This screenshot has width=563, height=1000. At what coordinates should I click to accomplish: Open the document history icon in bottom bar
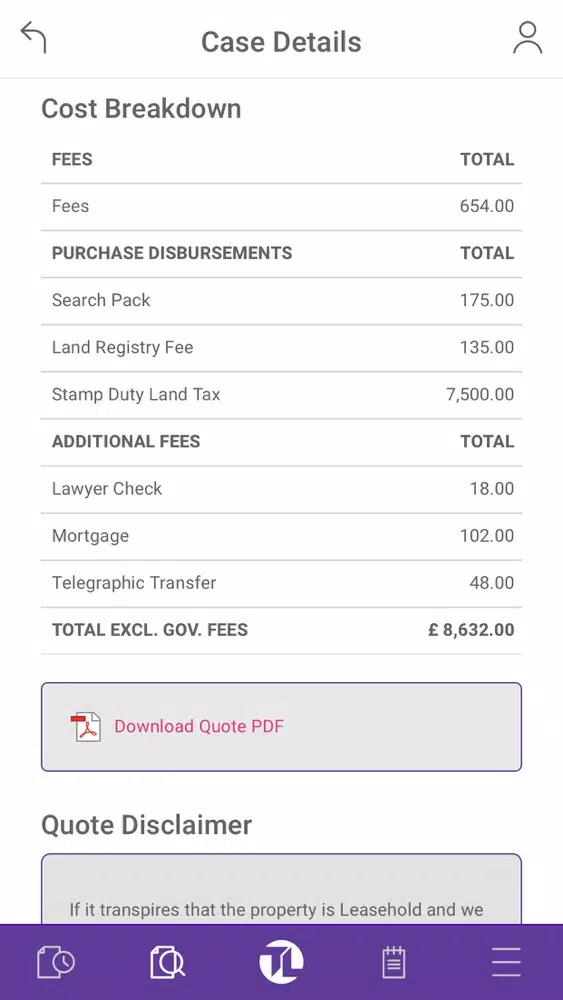tap(56, 962)
